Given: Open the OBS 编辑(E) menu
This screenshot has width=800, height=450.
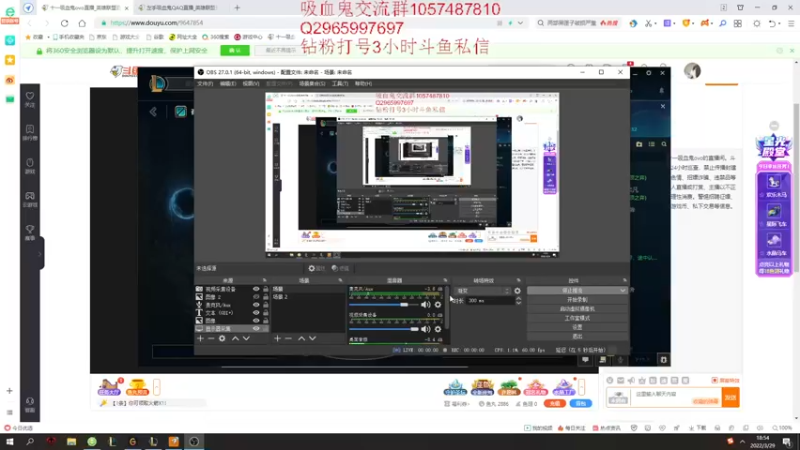Looking at the screenshot, I should 228,84.
